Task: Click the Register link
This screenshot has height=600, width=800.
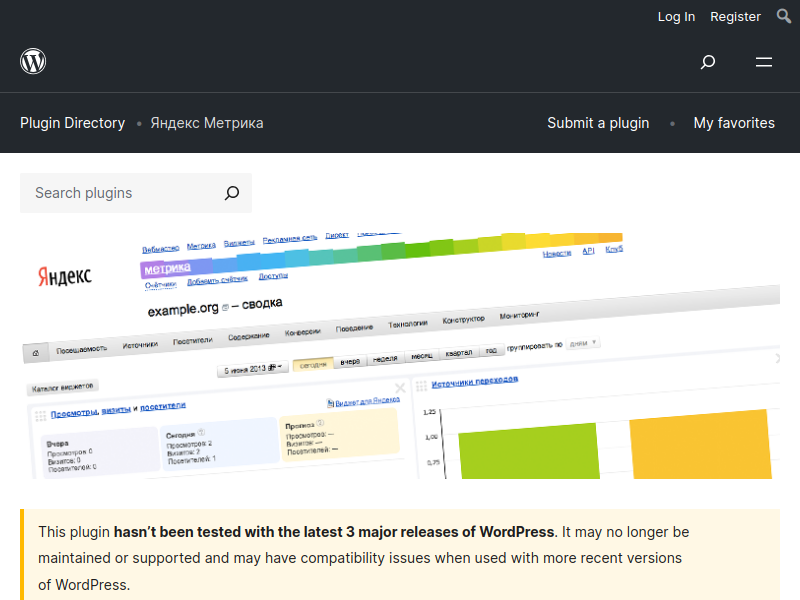Action: coord(735,17)
